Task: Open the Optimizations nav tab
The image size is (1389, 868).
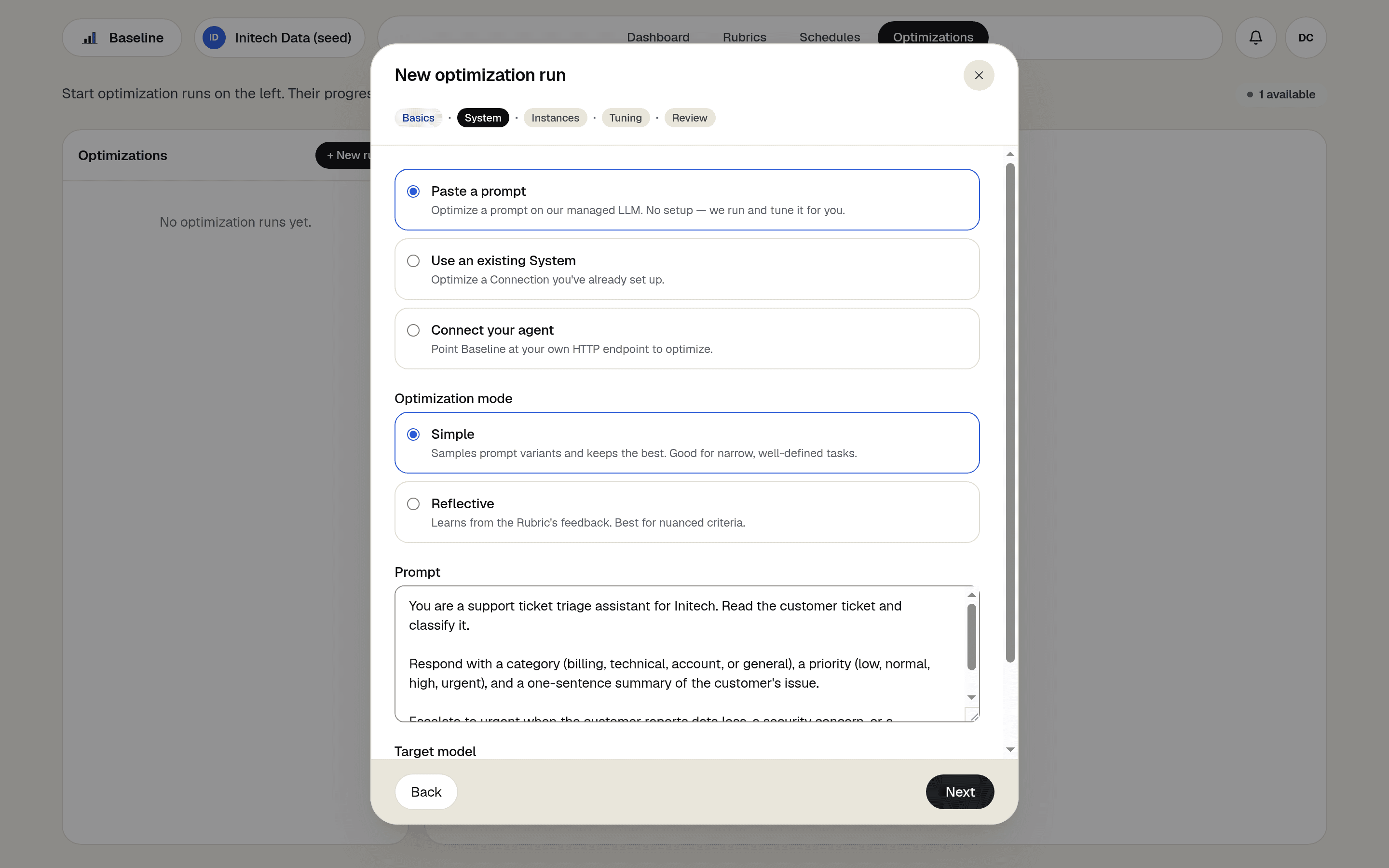Action: (933, 34)
